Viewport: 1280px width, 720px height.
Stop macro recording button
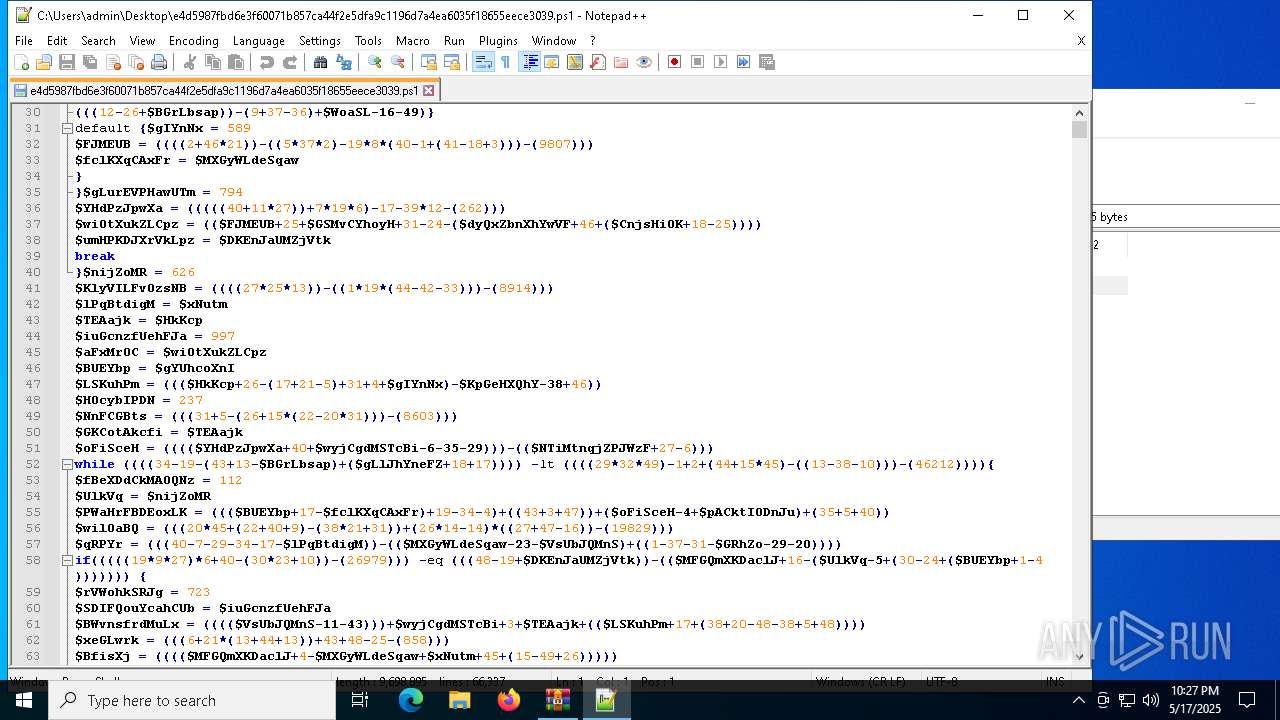pyautogui.click(x=698, y=62)
